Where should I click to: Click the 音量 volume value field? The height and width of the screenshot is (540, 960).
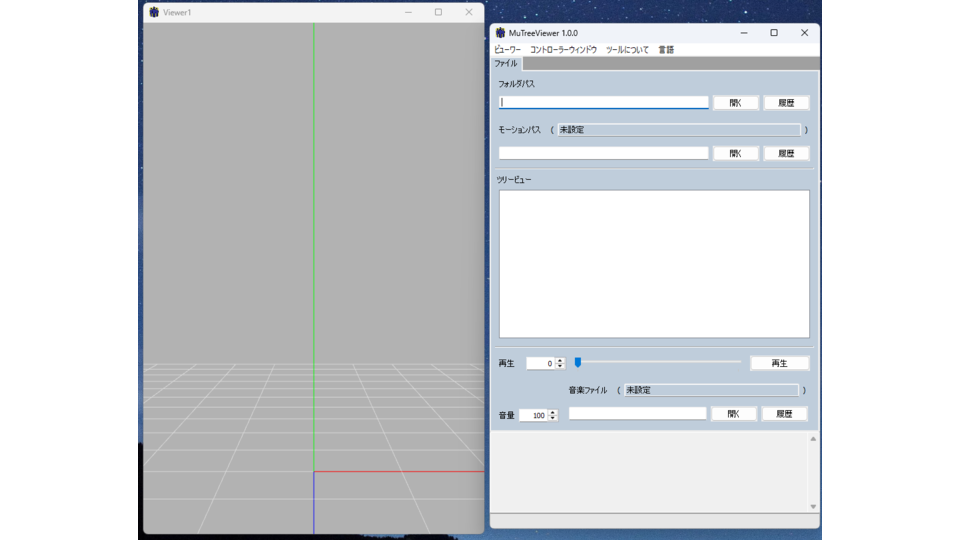tap(533, 415)
